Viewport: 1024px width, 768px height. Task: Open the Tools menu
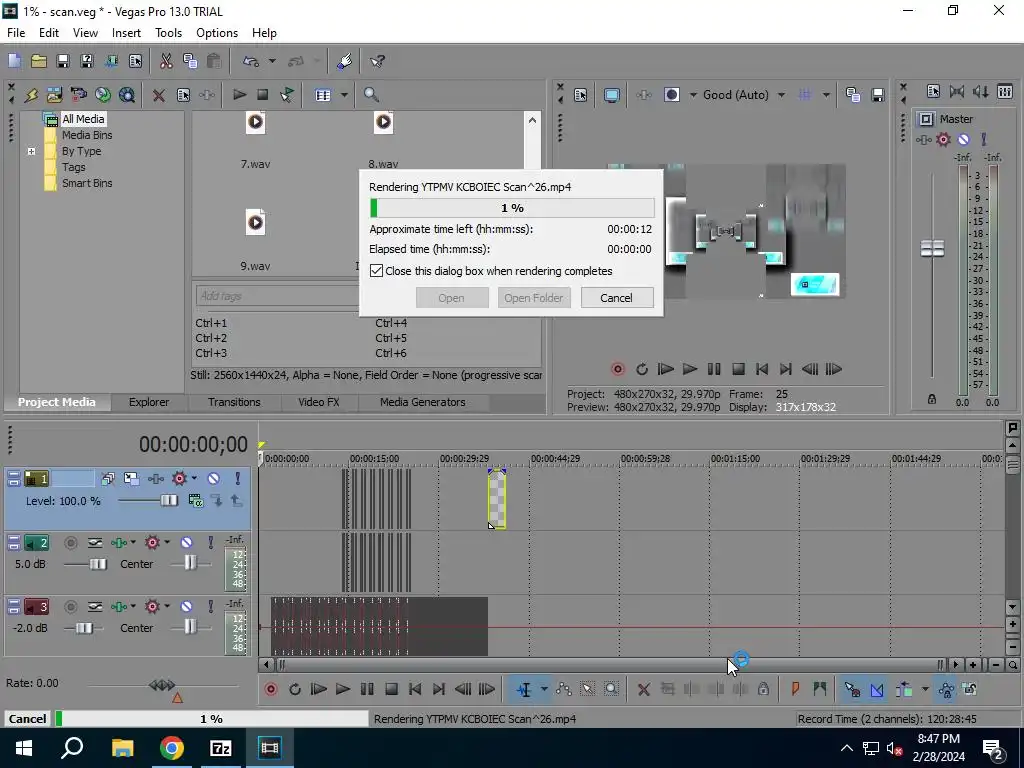(168, 33)
